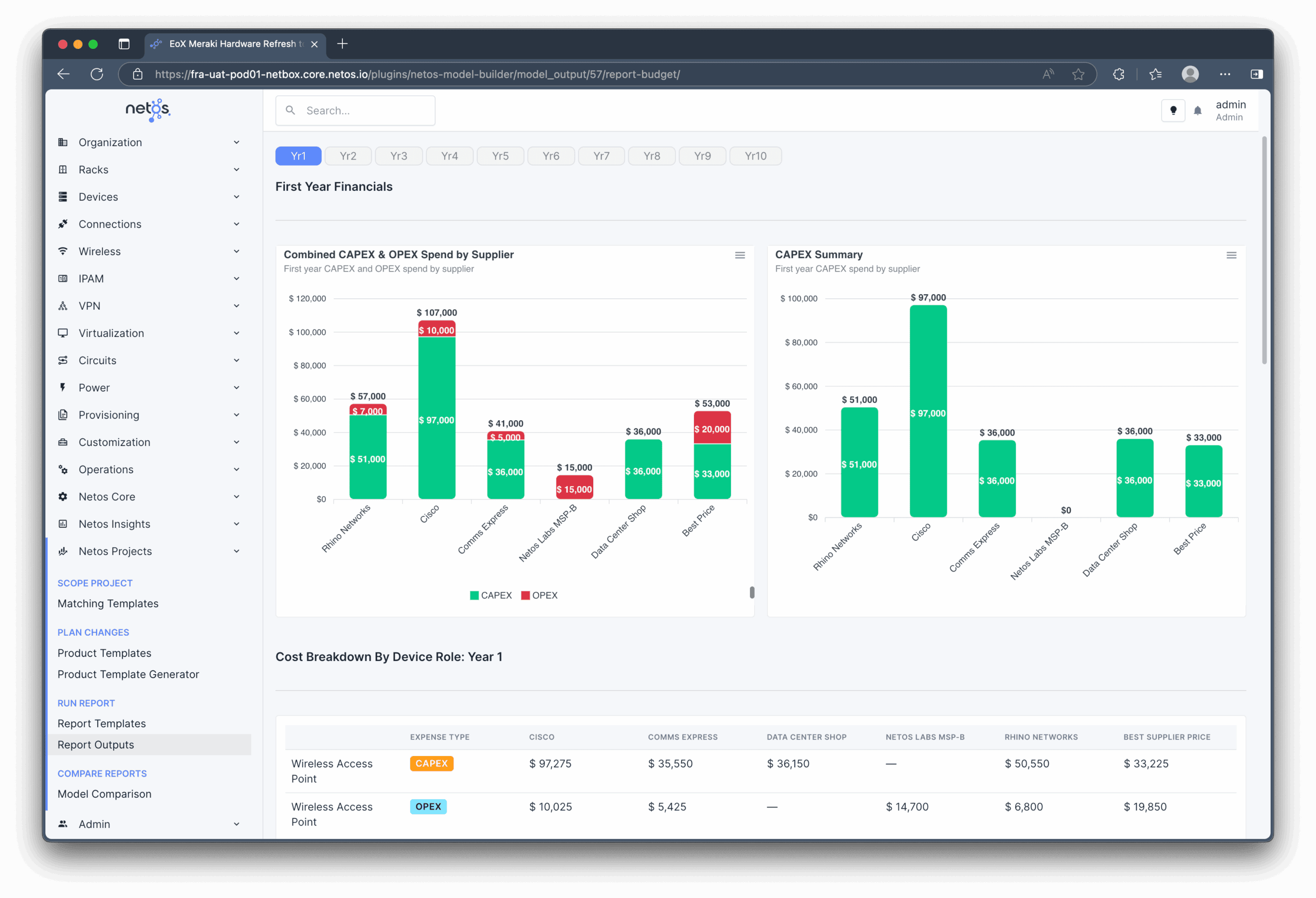Viewport: 1316px width, 898px height.
Task: Click the Racks icon in sidebar
Action: click(63, 169)
